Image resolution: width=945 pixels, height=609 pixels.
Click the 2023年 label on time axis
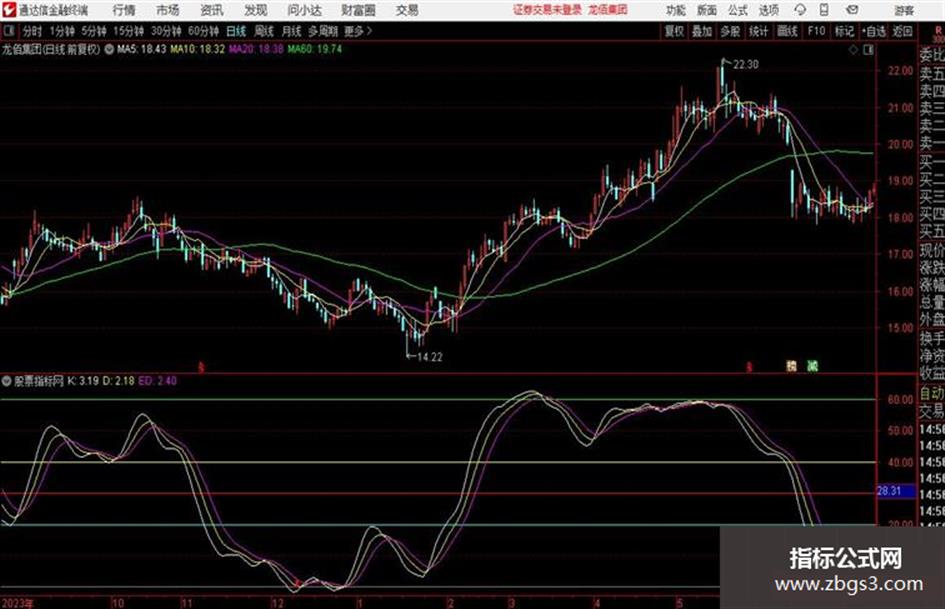pos(18,603)
